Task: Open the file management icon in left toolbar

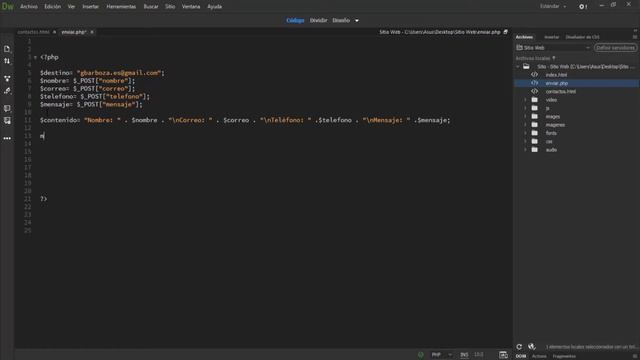Action: pyautogui.click(x=7, y=49)
